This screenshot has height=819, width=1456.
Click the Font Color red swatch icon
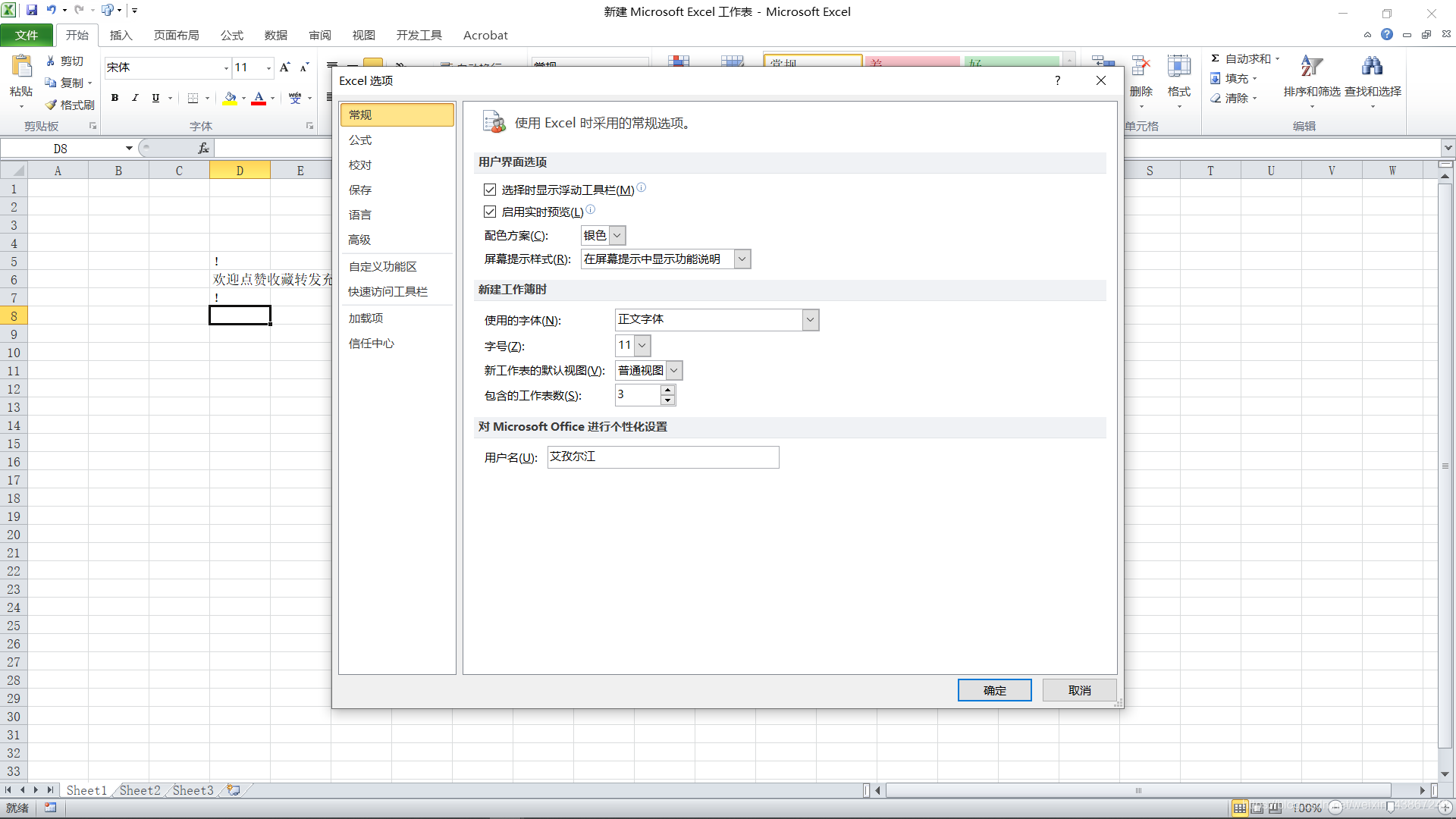coord(259,98)
